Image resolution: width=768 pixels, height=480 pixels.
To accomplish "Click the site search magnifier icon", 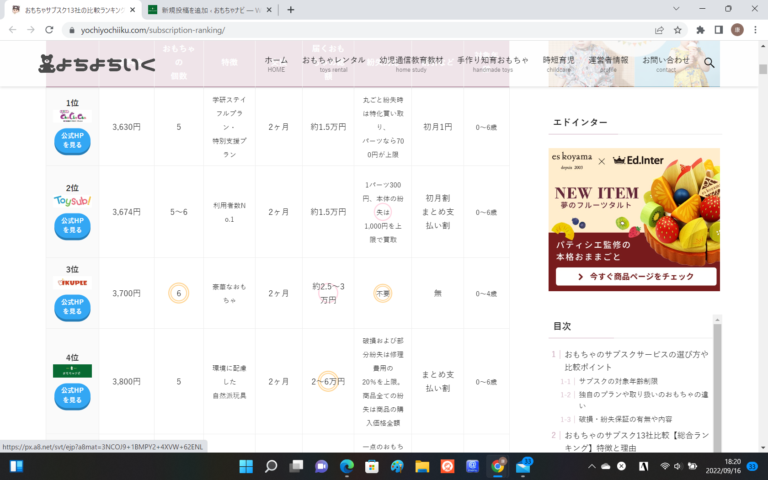I will pyautogui.click(x=709, y=63).
